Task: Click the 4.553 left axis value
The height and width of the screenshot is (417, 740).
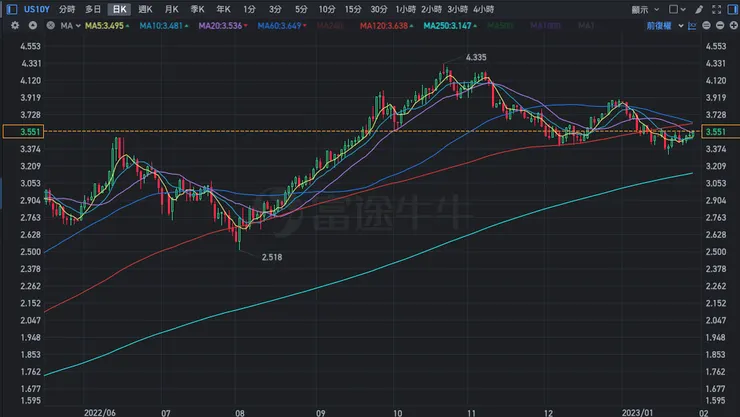Action: point(30,46)
